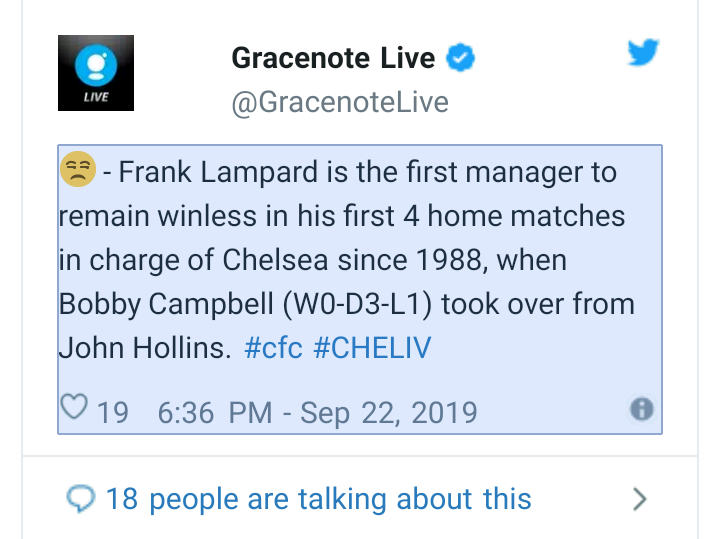Image resolution: width=720 pixels, height=539 pixels.
Task: Click the blue verified checkmark badge
Action: (x=459, y=58)
